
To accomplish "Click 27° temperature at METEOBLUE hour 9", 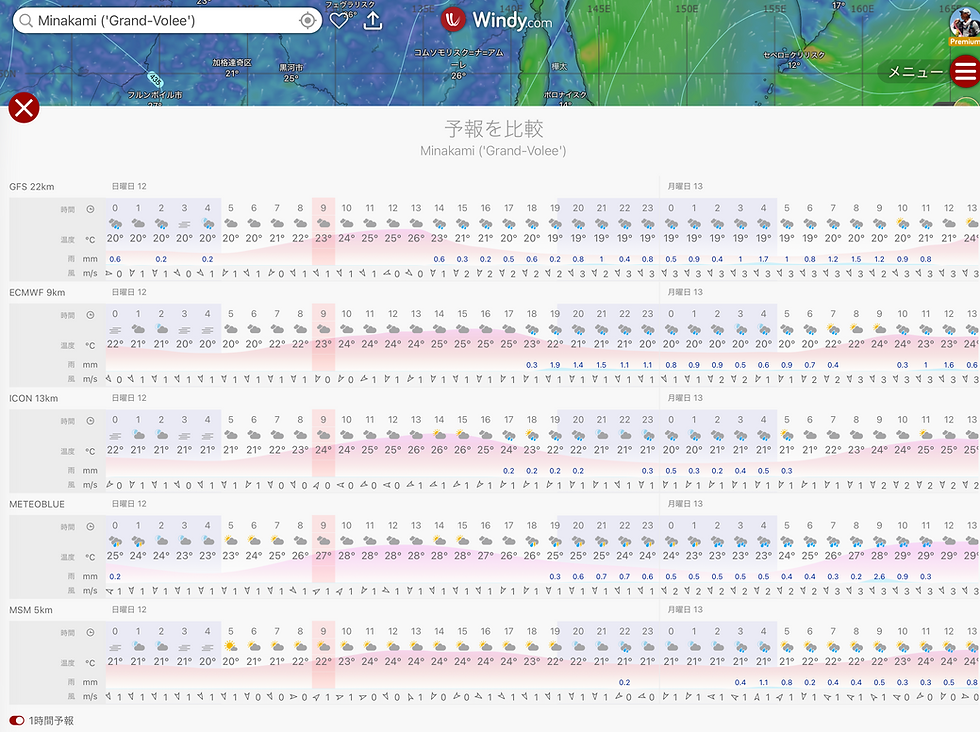I will tap(323, 556).
